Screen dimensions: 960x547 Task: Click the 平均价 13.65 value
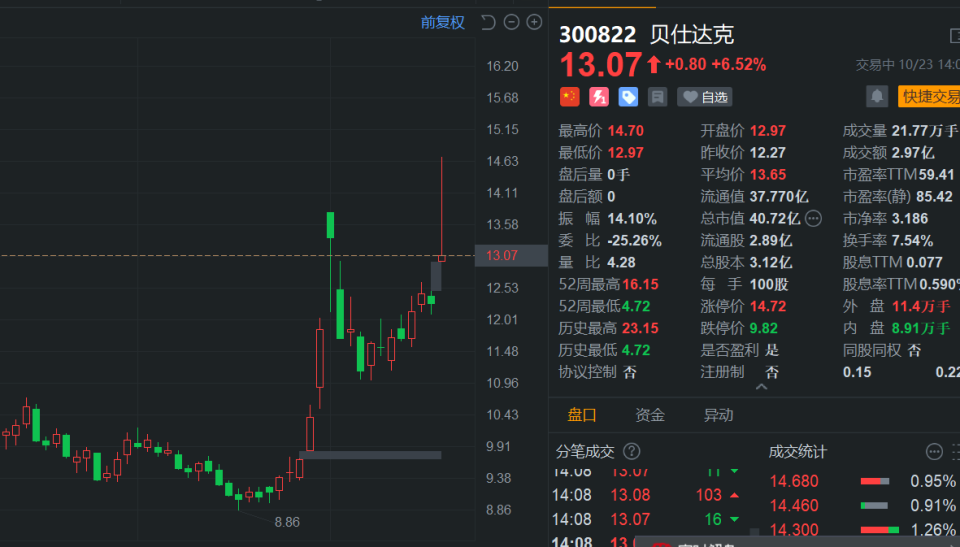(768, 175)
